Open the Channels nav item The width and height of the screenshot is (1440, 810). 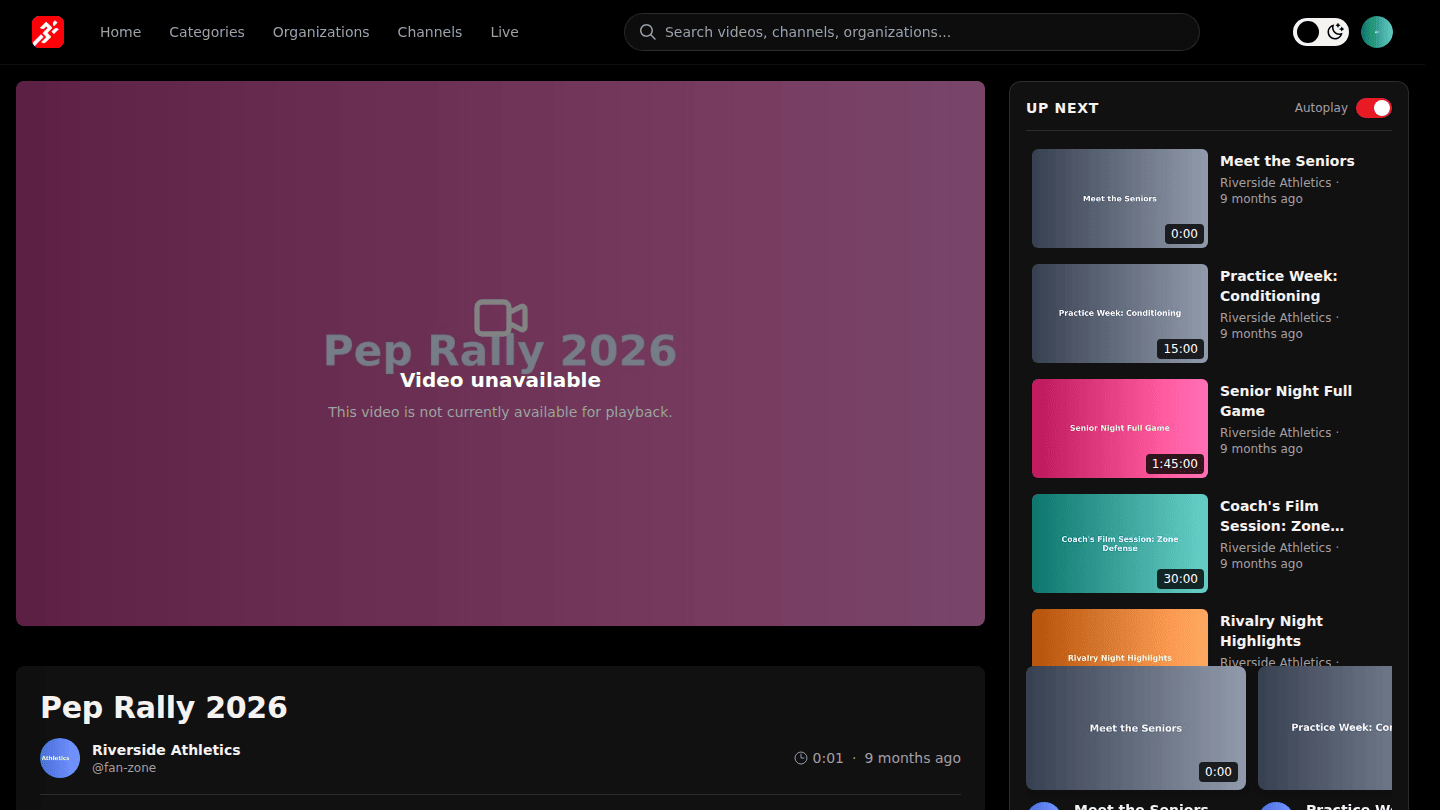pos(430,32)
